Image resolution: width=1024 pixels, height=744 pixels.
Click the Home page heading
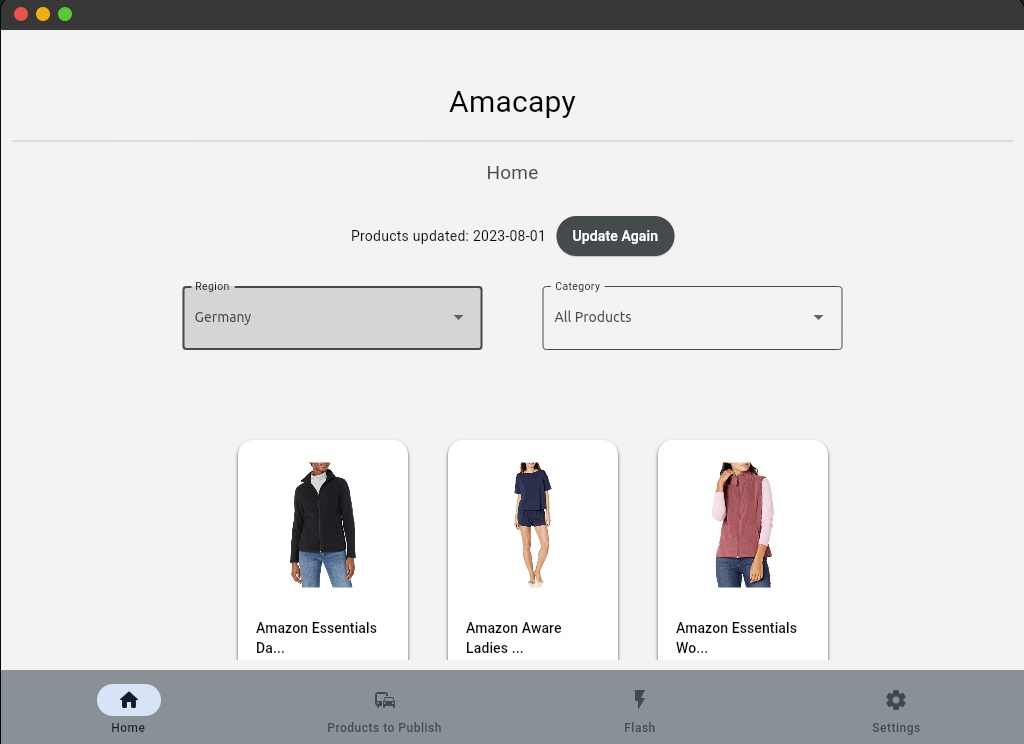513,172
